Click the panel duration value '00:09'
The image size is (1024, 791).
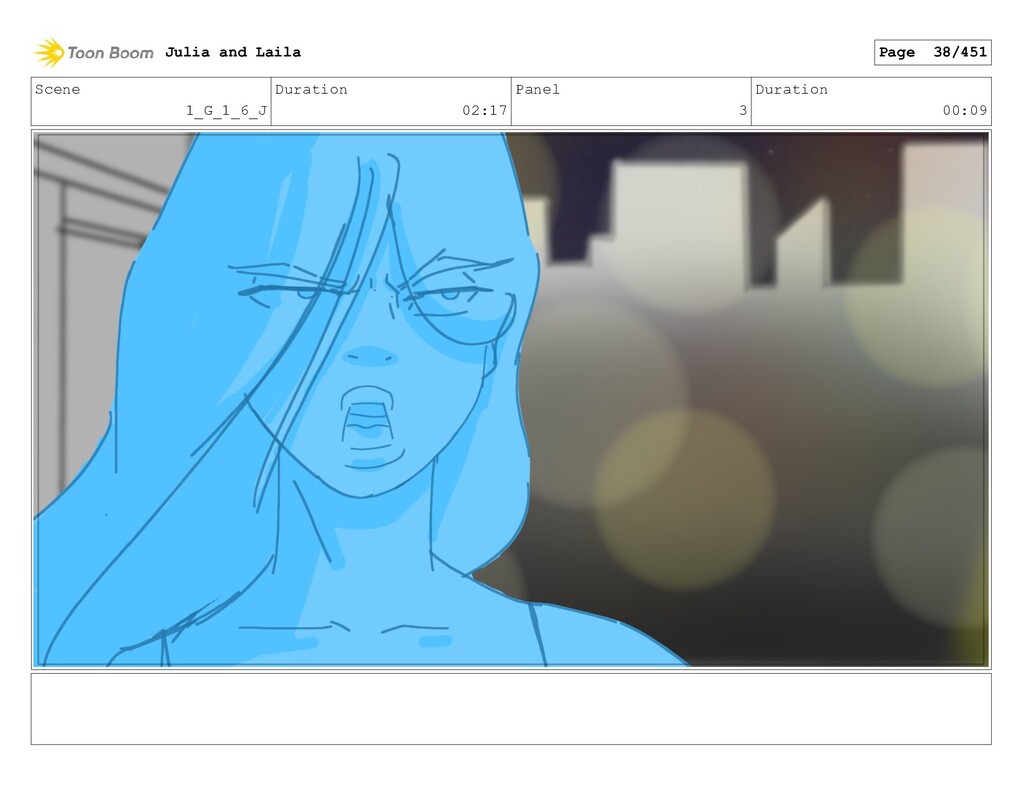pyautogui.click(x=965, y=110)
